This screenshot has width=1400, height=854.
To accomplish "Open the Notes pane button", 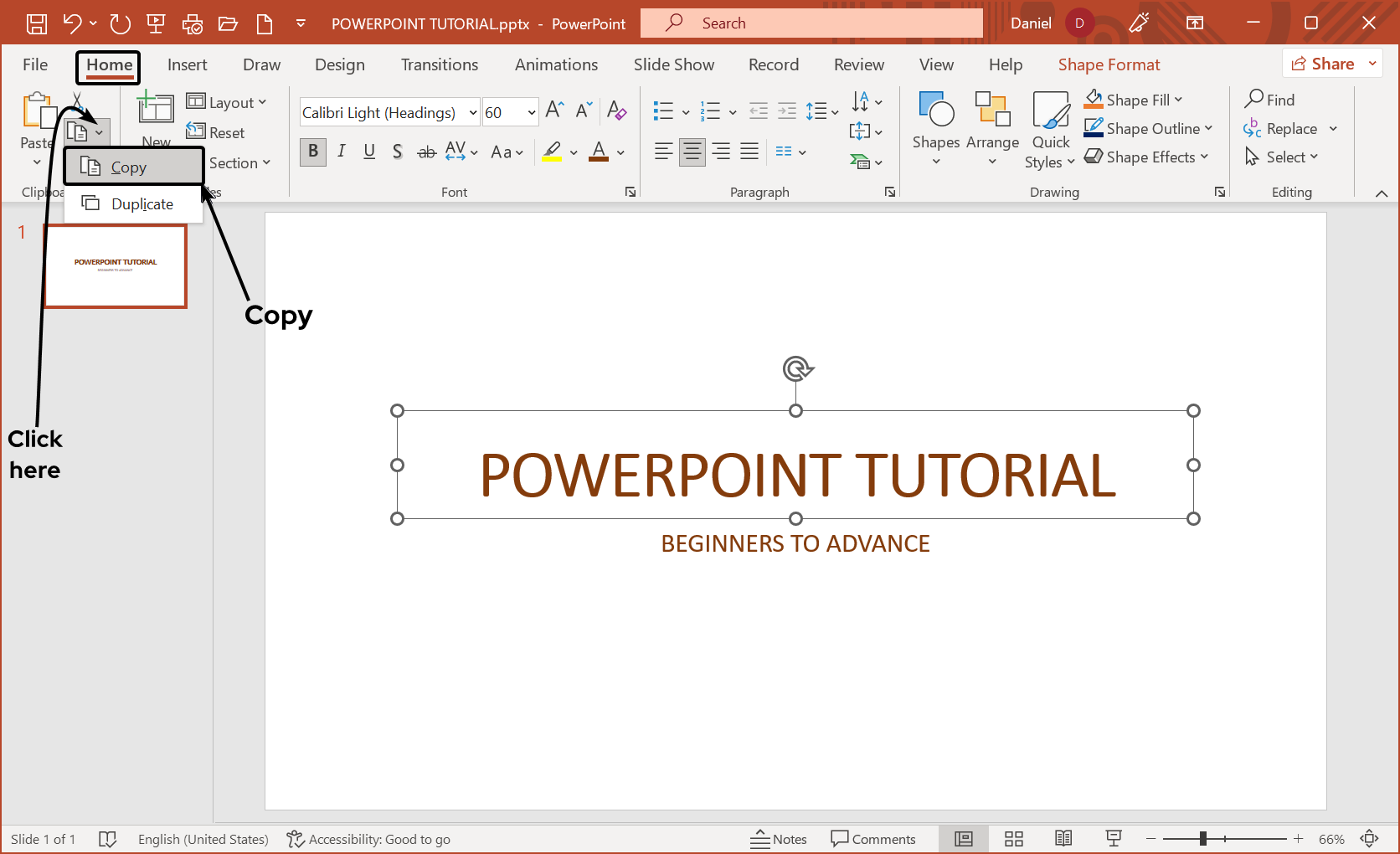I will [779, 839].
